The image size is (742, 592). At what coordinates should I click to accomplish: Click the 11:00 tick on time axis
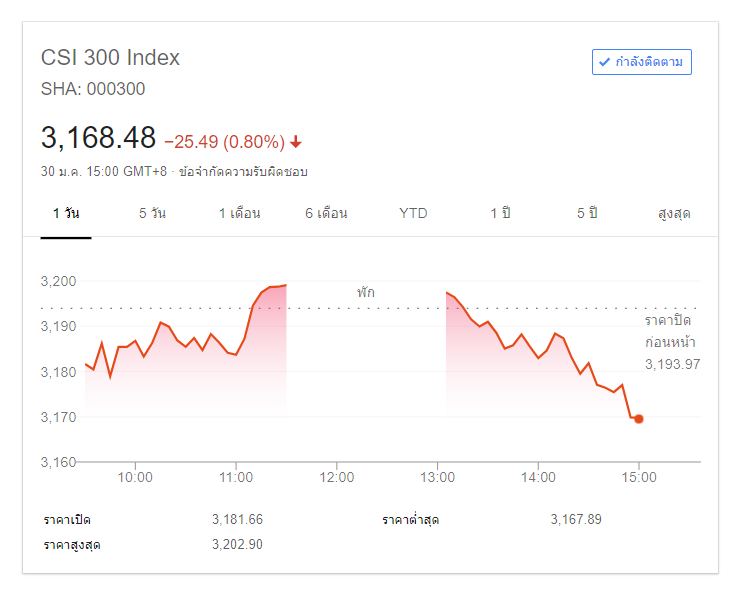pos(236,477)
